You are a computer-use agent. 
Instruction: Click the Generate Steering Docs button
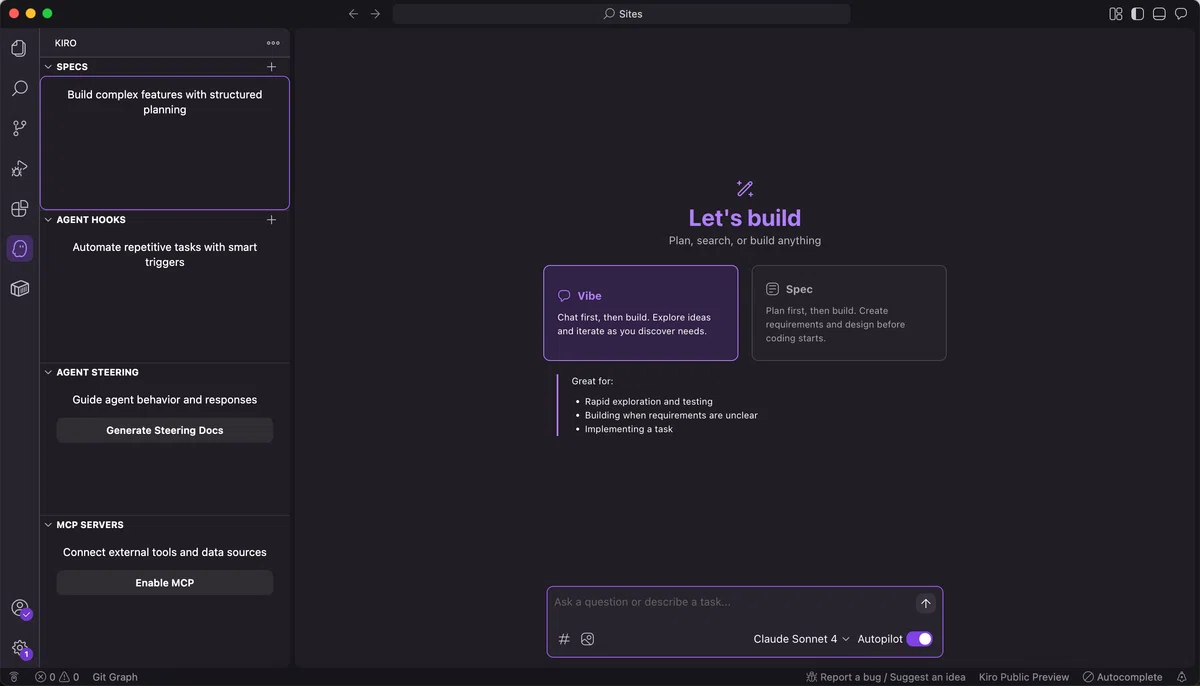[165, 431]
